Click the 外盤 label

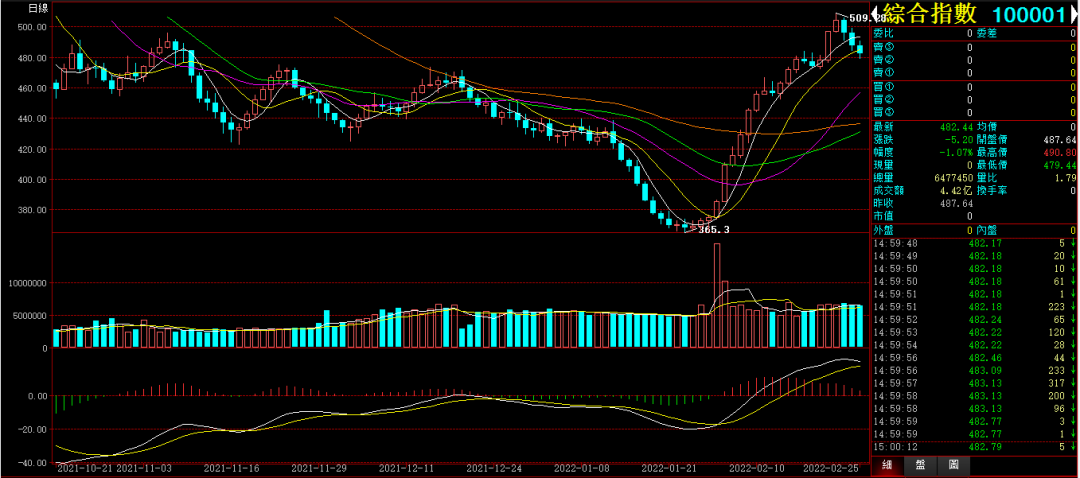click(x=884, y=230)
